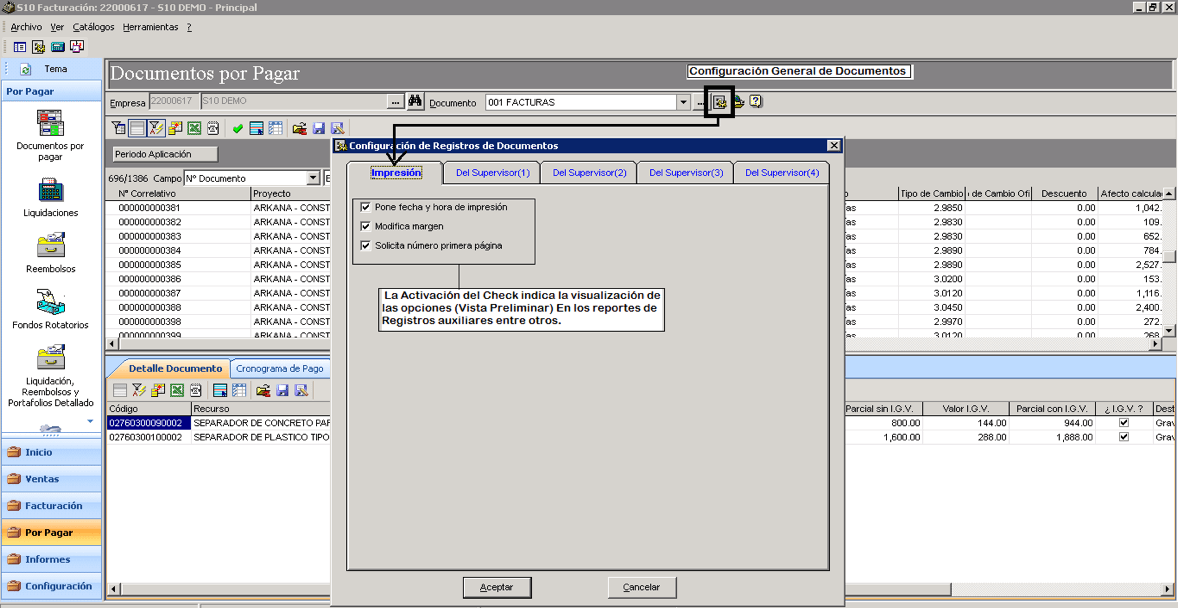
Task: Uncheck Pone fecha y hora de impresión
Action: pyautogui.click(x=366, y=207)
